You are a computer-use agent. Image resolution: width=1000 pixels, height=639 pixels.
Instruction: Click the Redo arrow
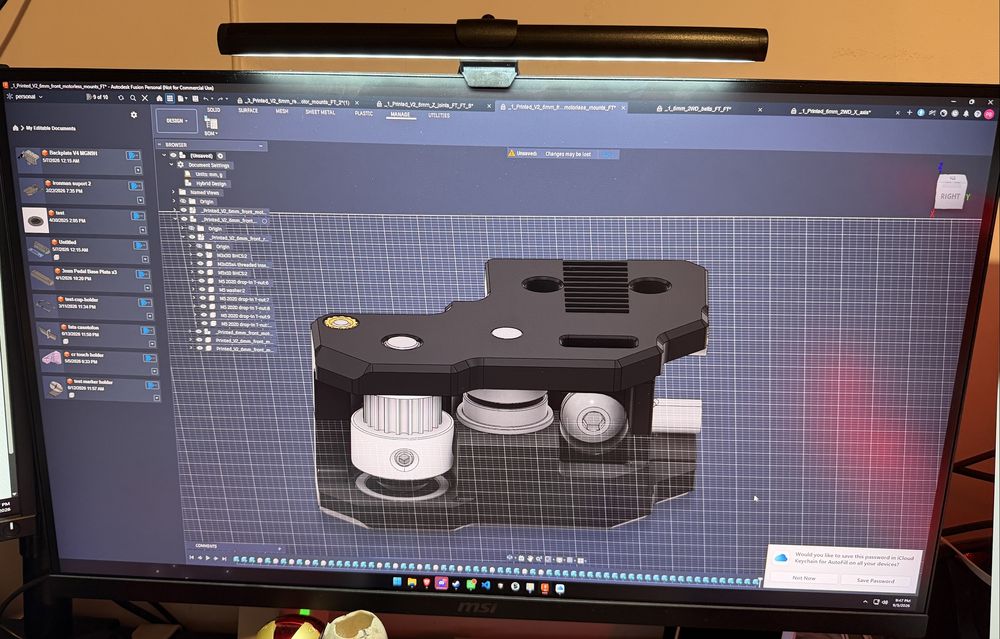click(220, 99)
